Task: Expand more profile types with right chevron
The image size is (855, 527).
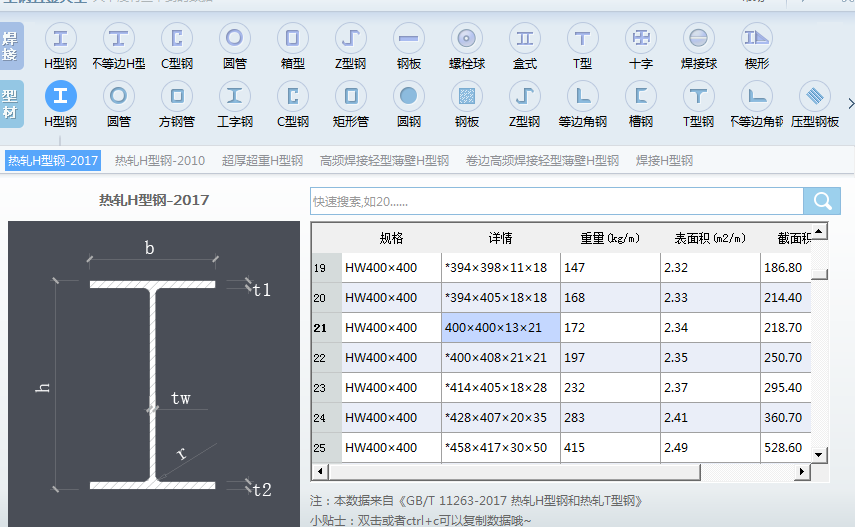Action: (850, 103)
